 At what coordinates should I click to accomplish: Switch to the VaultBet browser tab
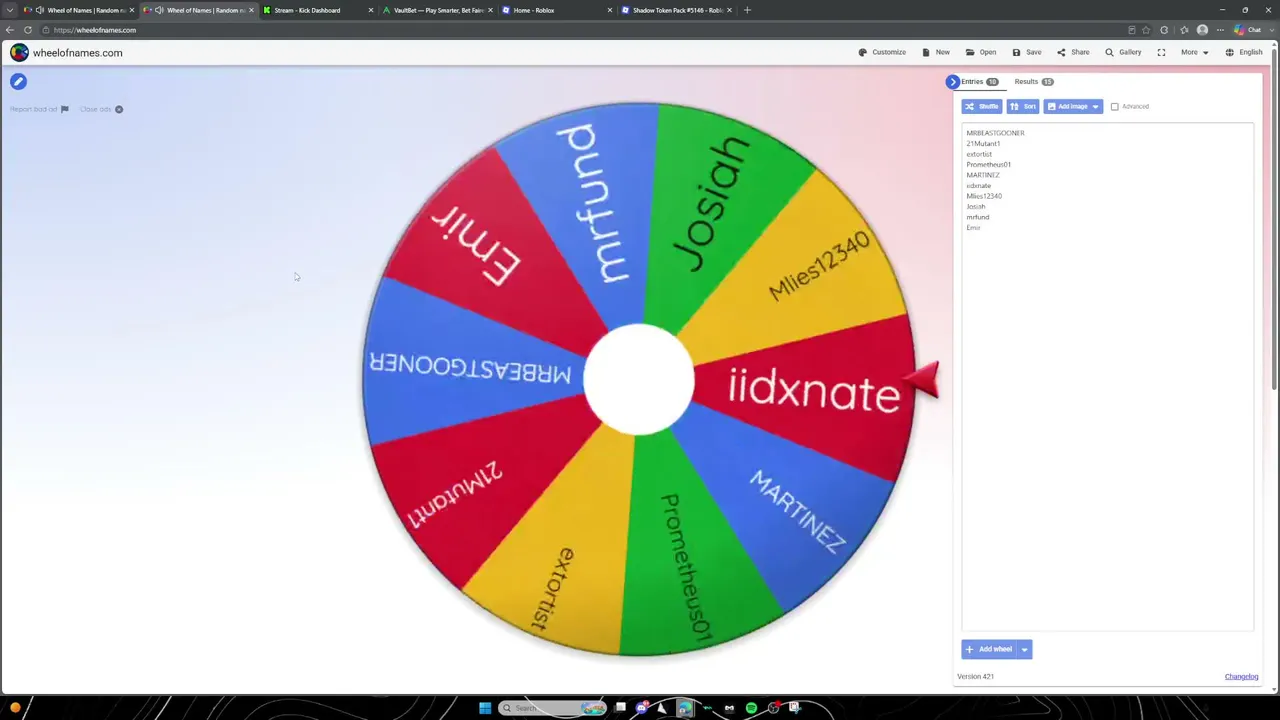437,10
